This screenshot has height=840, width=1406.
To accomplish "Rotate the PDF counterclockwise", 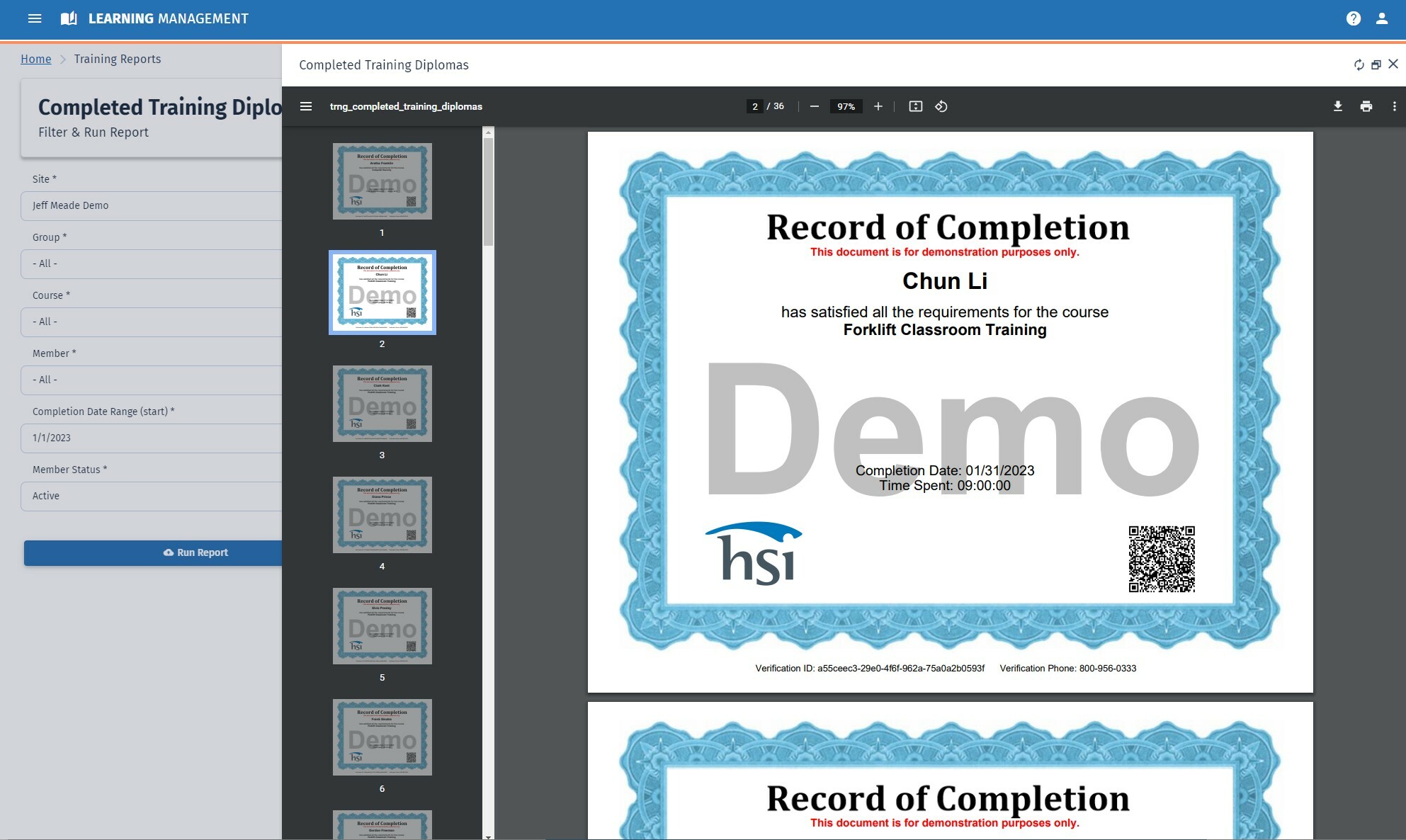I will click(941, 106).
